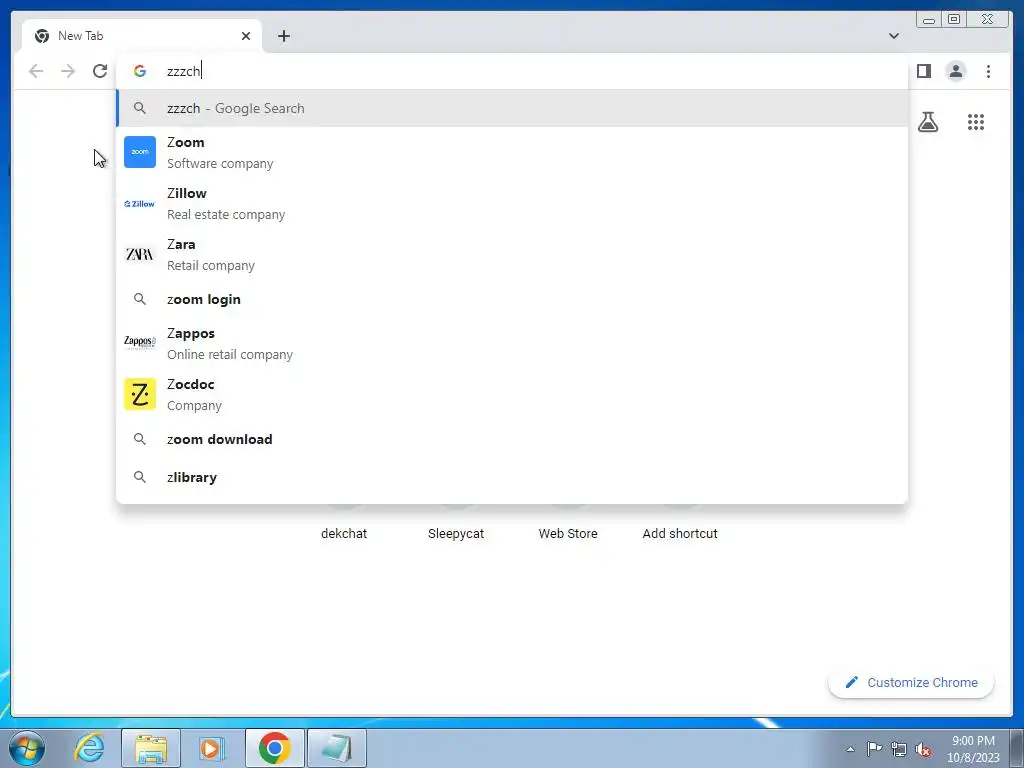Pick the 'zlibrary' suggestion
The image size is (1024, 768).
(512, 477)
